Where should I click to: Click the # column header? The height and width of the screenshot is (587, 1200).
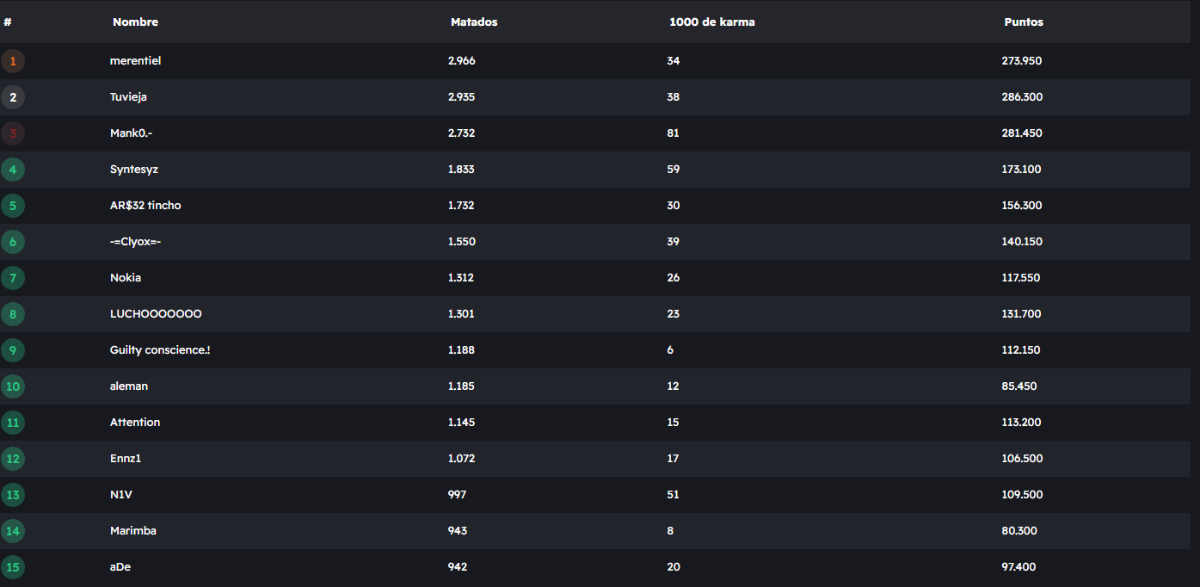click(8, 22)
